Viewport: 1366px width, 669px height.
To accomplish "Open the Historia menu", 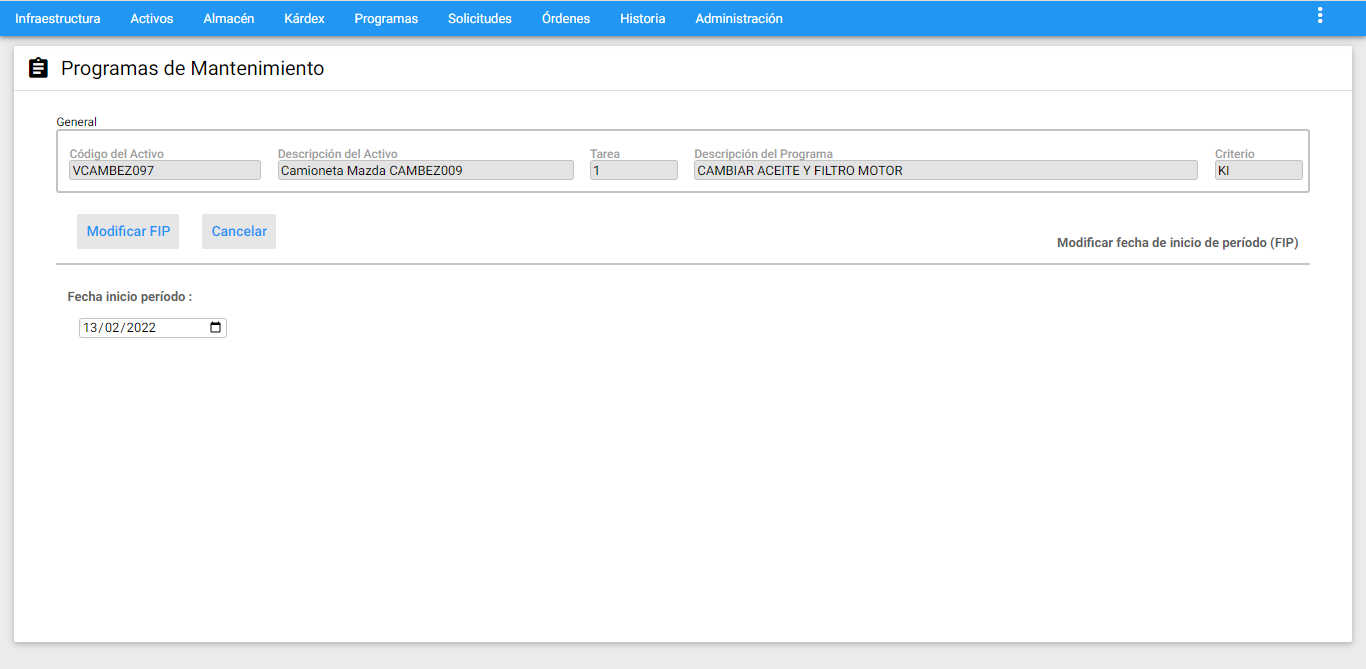I will point(643,18).
